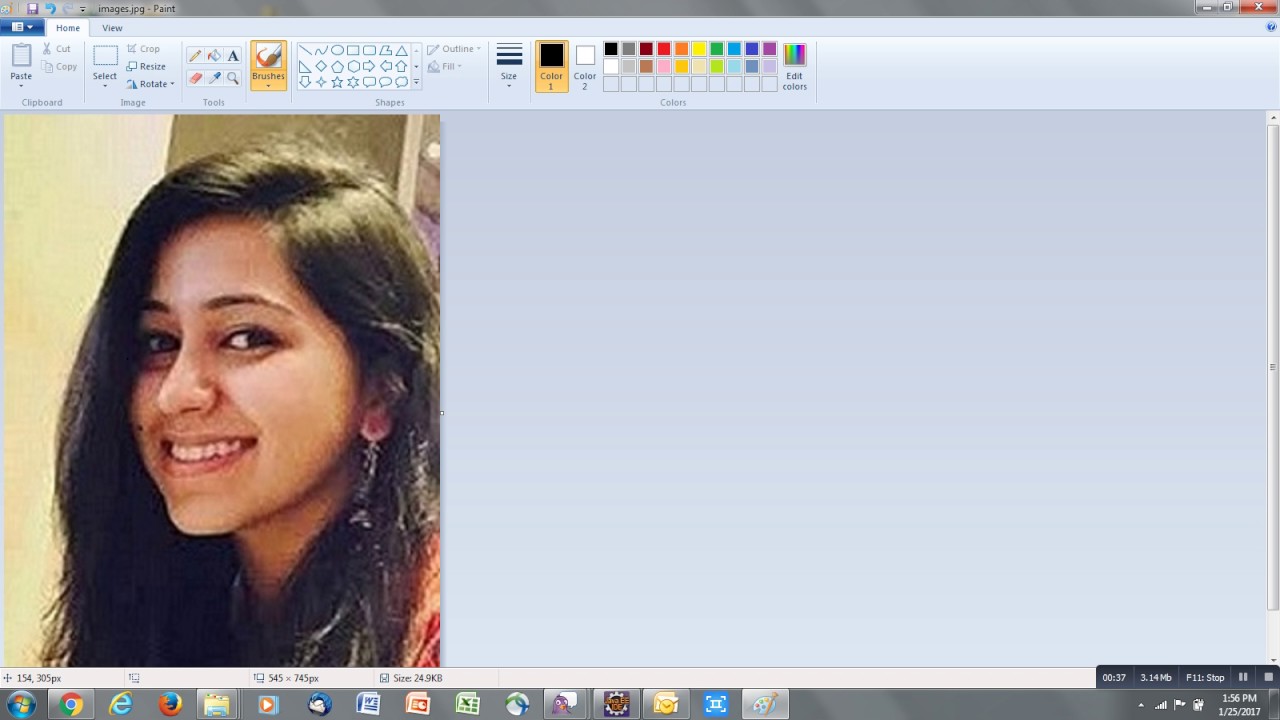Open the Rotate dropdown
Image resolution: width=1280 pixels, height=720 pixels.
click(151, 84)
